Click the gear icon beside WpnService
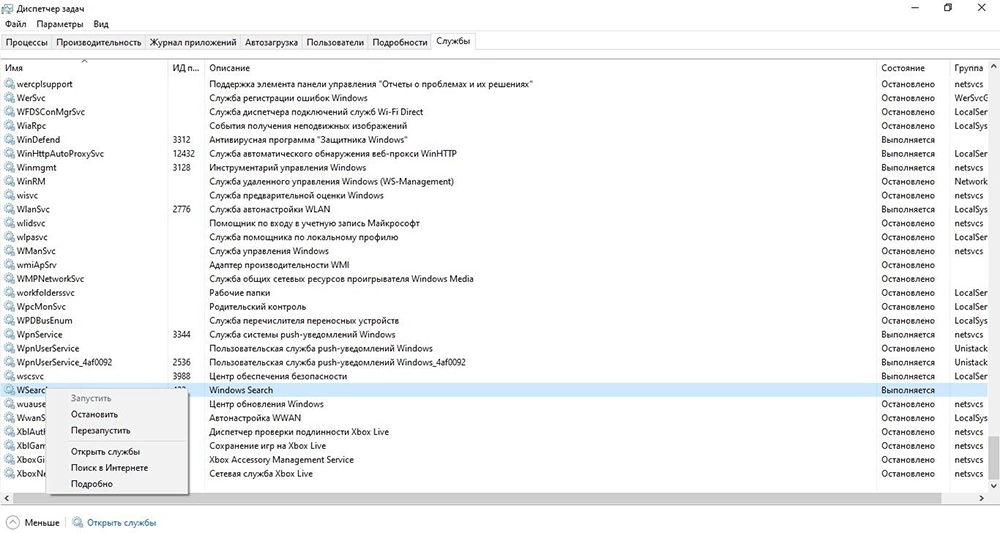The width and height of the screenshot is (1000, 533). click(10, 335)
